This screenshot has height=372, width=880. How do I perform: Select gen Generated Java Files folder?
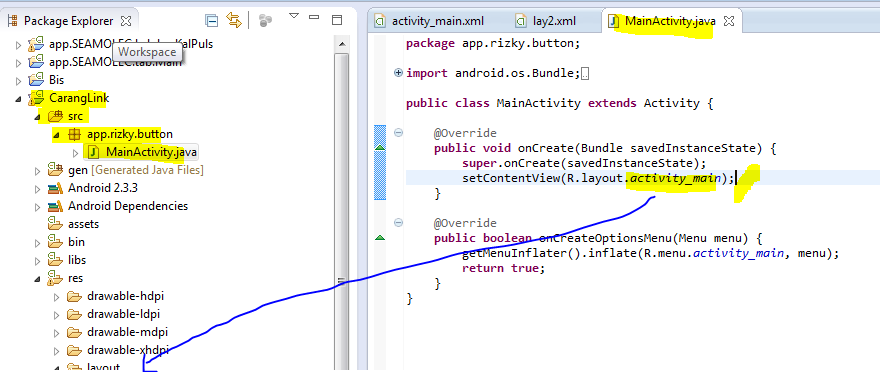pyautogui.click(x=135, y=170)
